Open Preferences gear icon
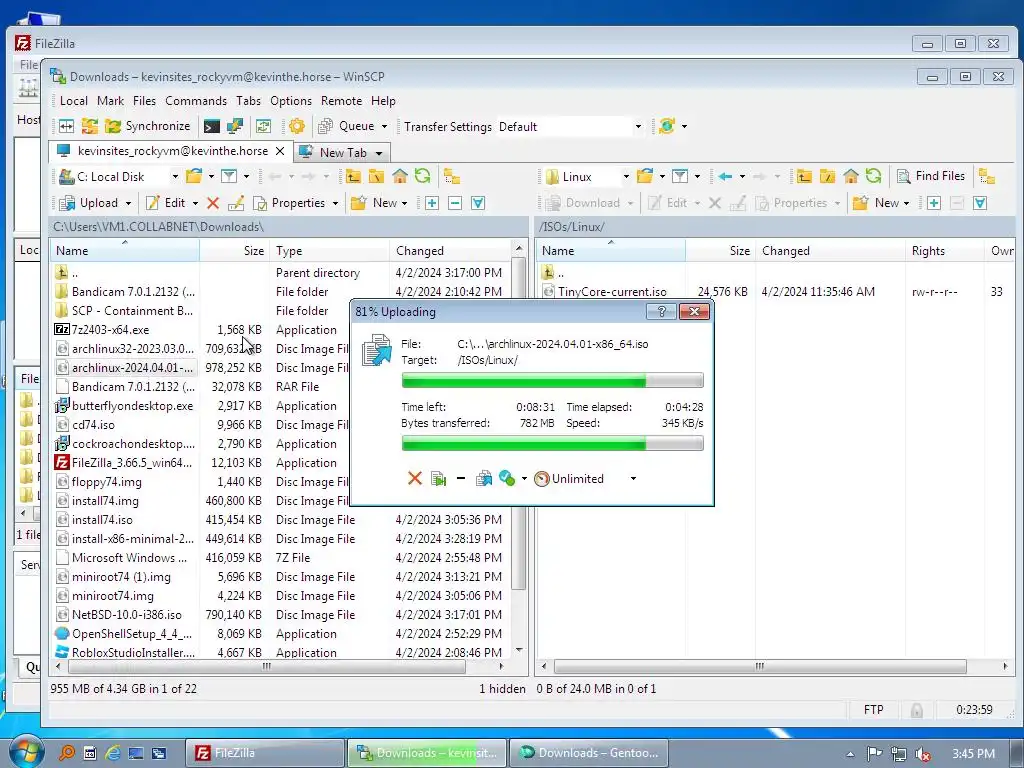The height and width of the screenshot is (768, 1024). tap(296, 126)
